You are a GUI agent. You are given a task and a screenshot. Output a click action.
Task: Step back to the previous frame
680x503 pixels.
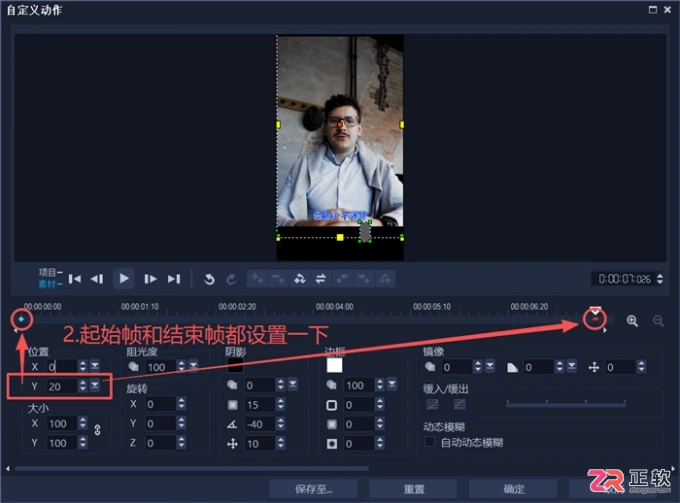97,279
